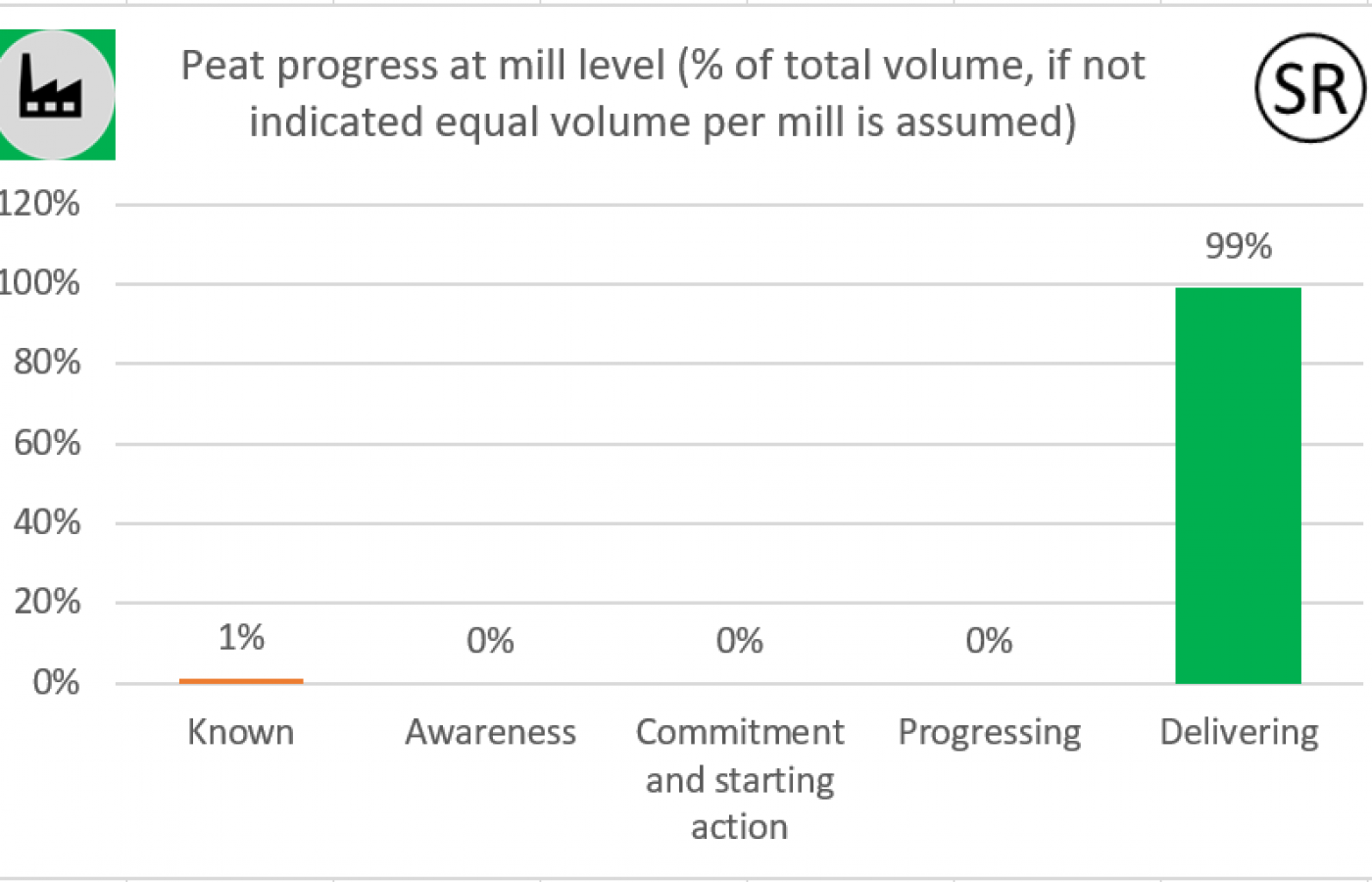The height and width of the screenshot is (882, 1372).
Task: Click the chart title text
Action: point(662,94)
